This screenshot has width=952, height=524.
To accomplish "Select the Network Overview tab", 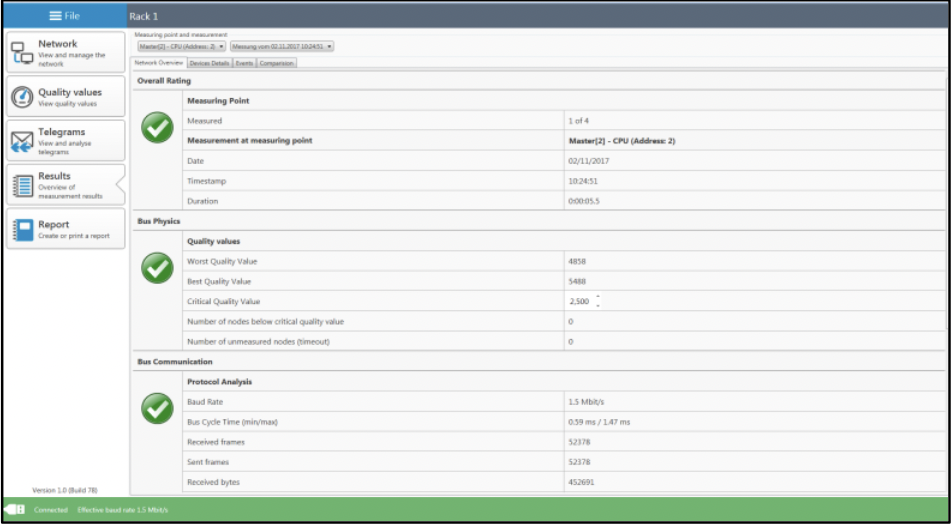I will (x=158, y=63).
